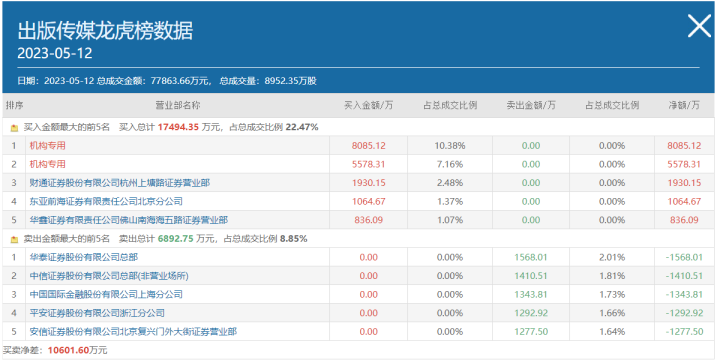Click buy total 17494.35 in section header

point(178,127)
